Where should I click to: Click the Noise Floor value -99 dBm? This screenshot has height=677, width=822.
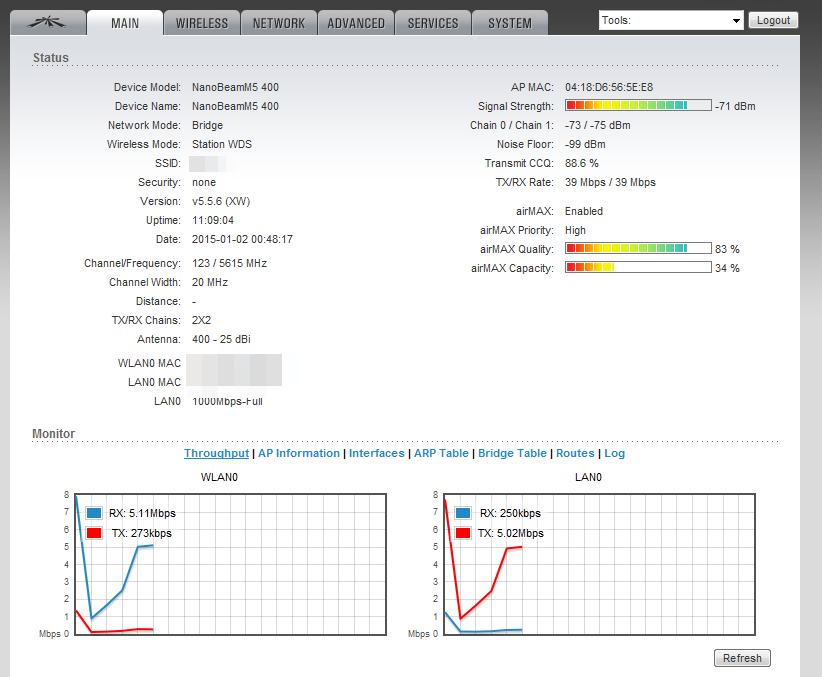(585, 144)
